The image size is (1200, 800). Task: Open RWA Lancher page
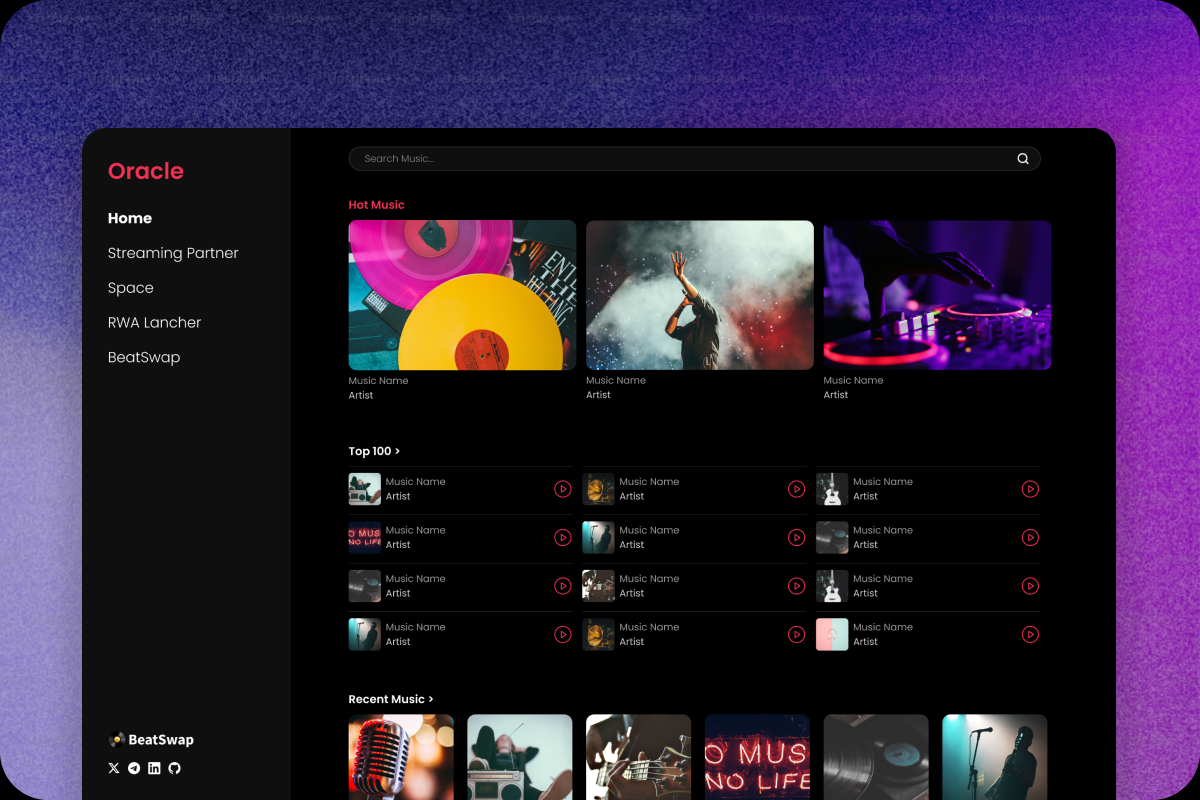click(155, 323)
